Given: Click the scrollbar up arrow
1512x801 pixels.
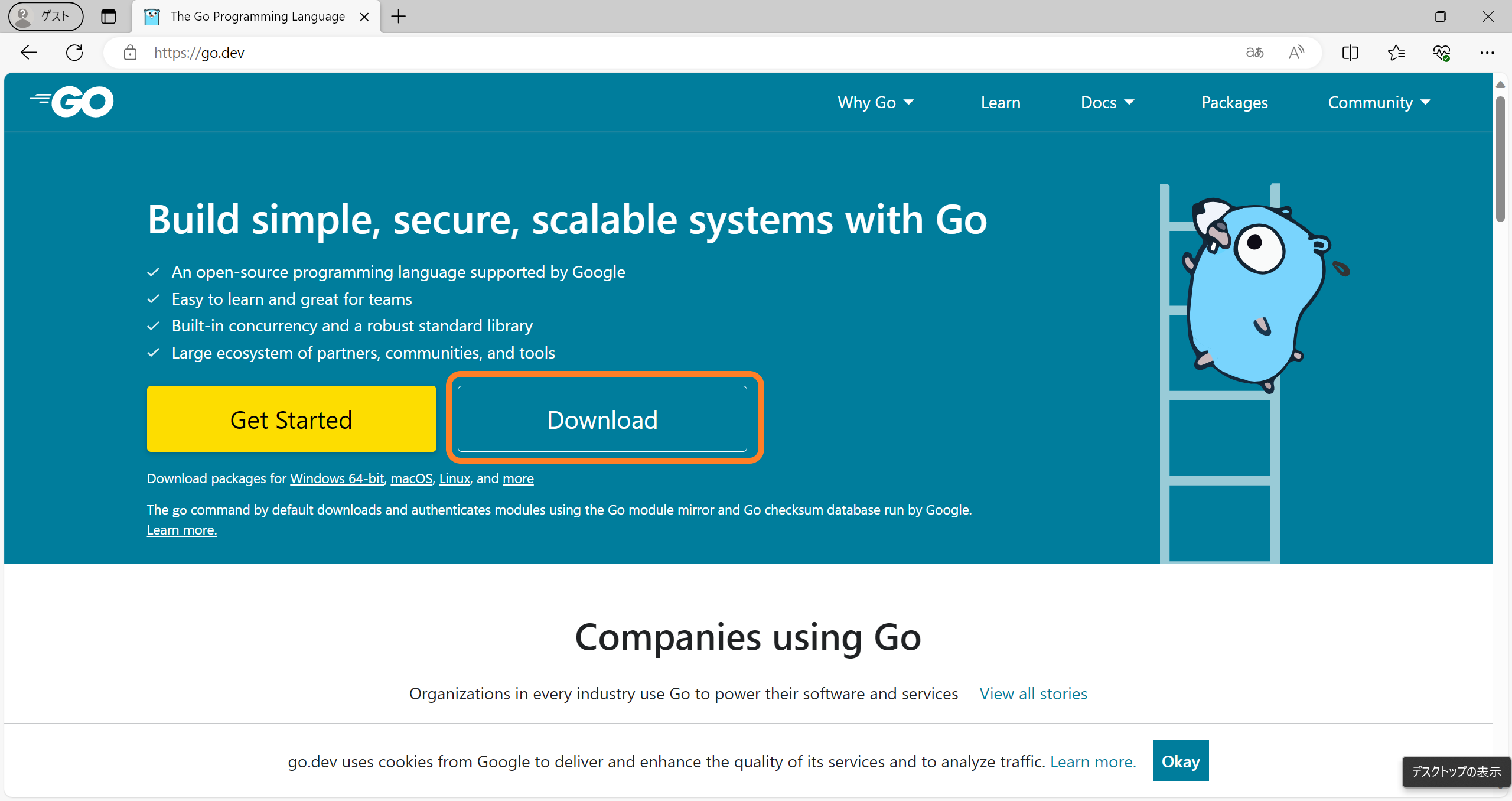Looking at the screenshot, I should [x=1500, y=84].
